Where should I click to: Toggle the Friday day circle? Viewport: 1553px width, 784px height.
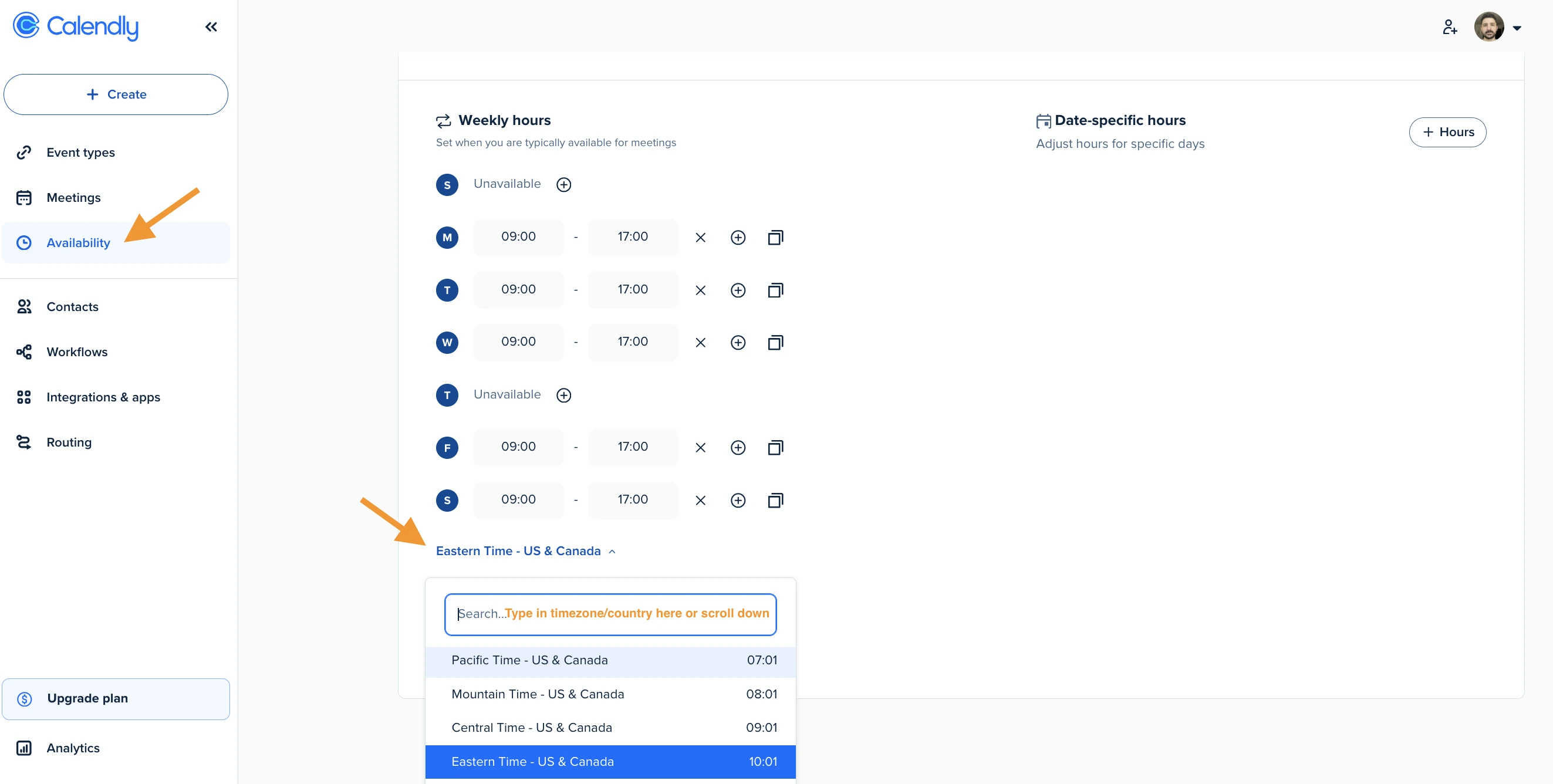pos(447,448)
